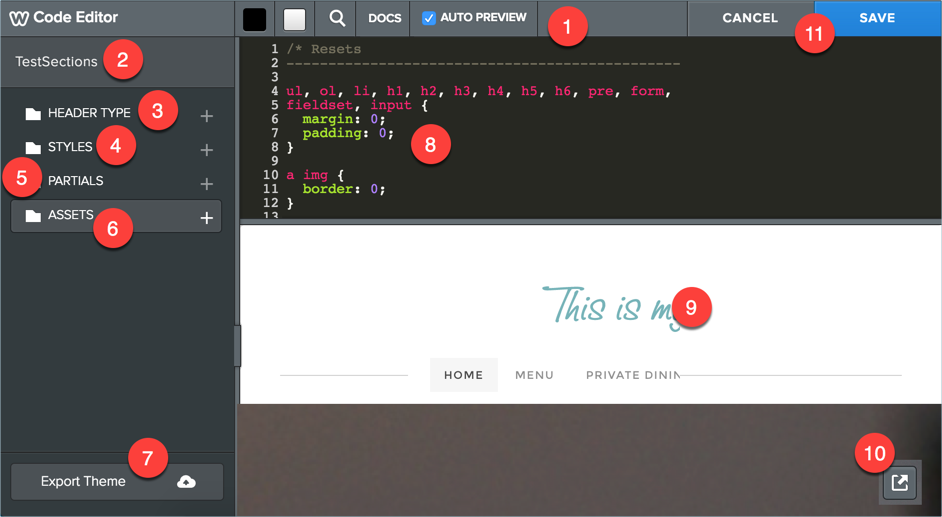Click the blue SAVE button

877,18
